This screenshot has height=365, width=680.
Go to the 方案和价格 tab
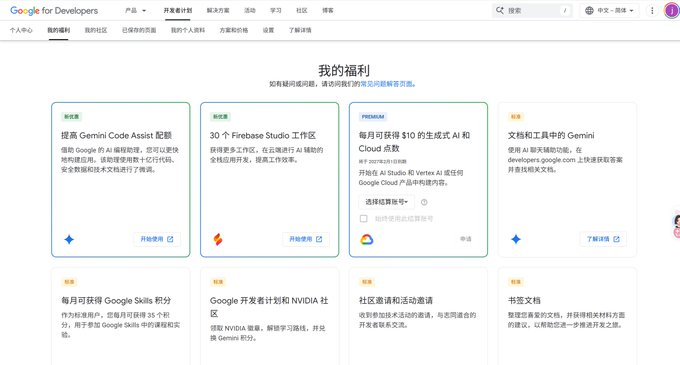pyautogui.click(x=234, y=30)
